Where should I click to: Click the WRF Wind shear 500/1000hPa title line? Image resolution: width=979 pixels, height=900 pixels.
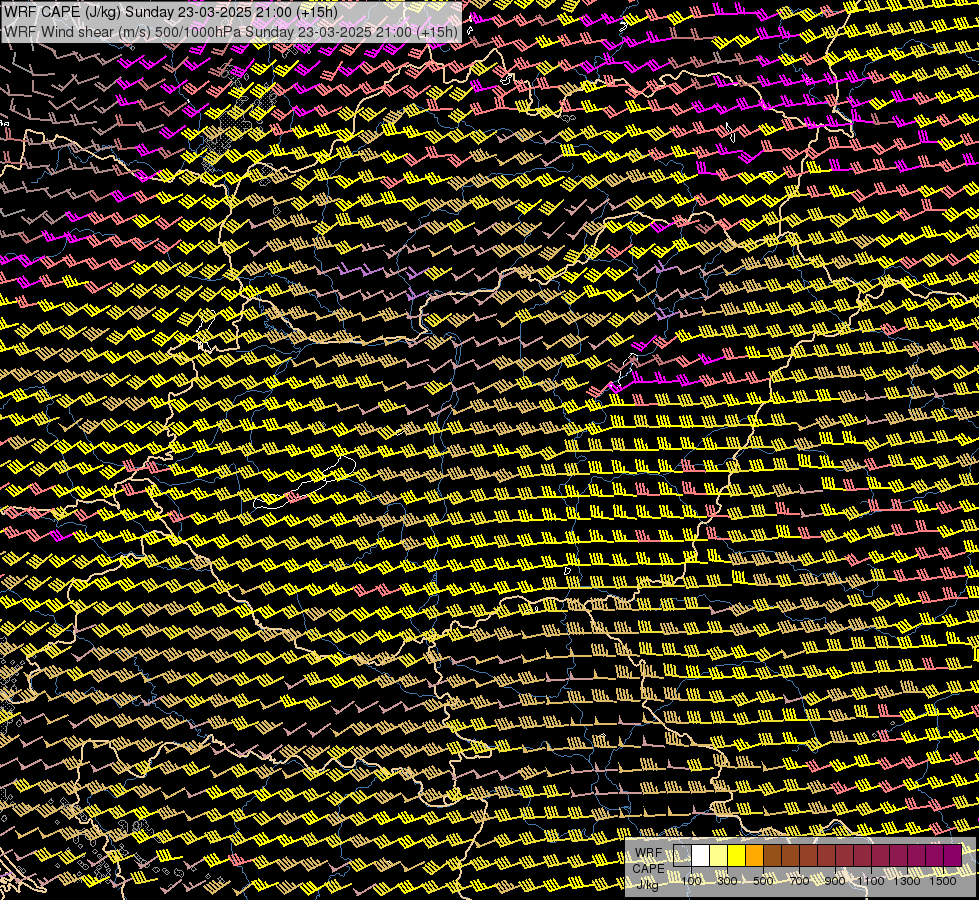point(230,32)
